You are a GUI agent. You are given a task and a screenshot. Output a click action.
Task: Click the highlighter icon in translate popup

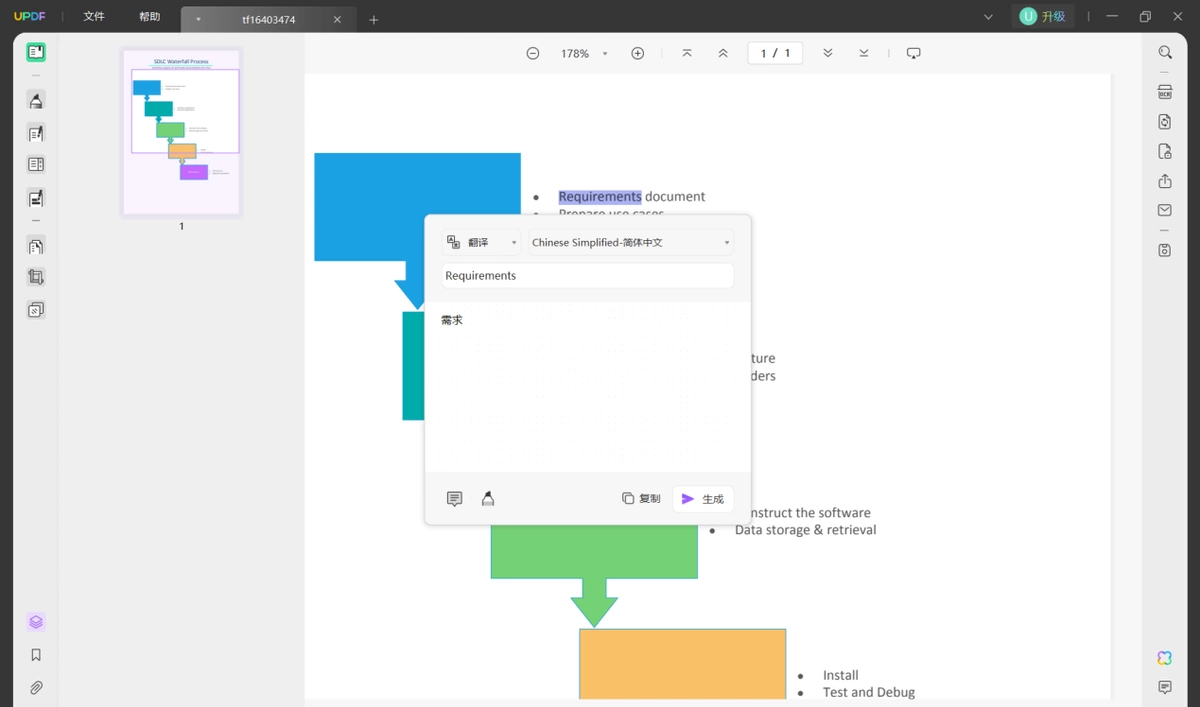(488, 498)
